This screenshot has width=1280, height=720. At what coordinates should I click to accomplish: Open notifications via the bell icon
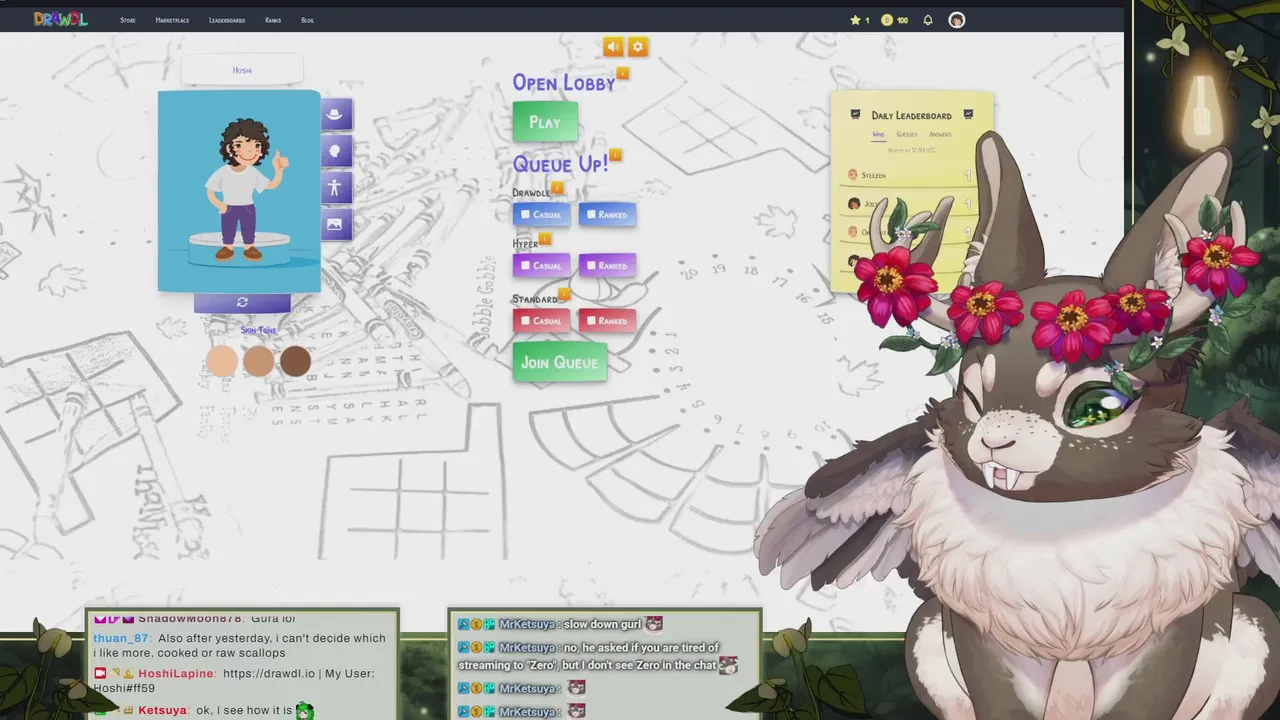coord(928,20)
